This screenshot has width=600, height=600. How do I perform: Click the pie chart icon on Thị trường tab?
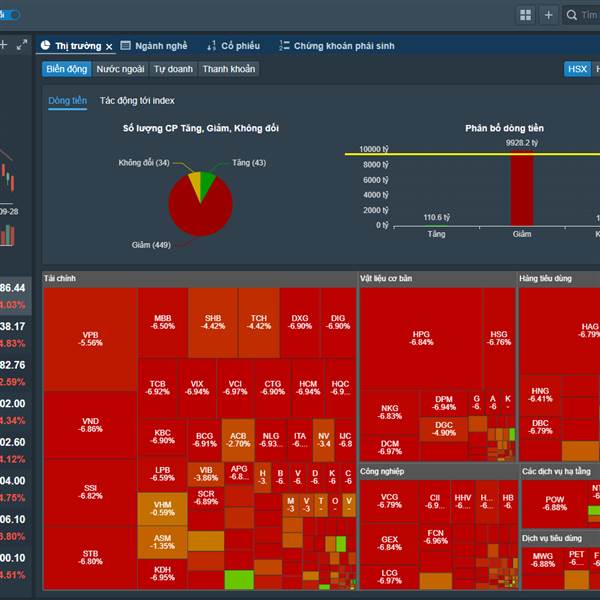(45, 46)
